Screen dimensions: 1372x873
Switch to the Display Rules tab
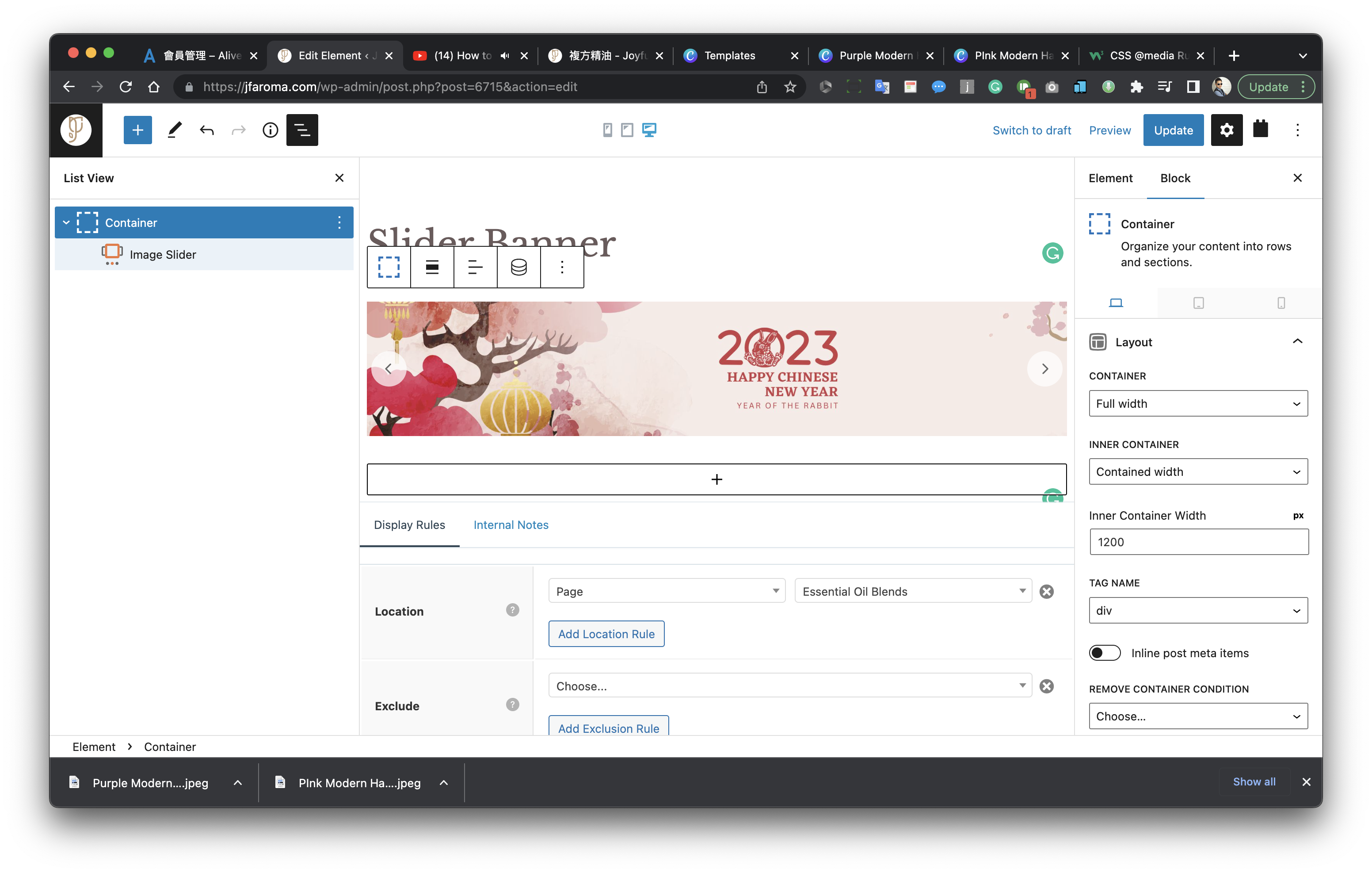(x=409, y=524)
